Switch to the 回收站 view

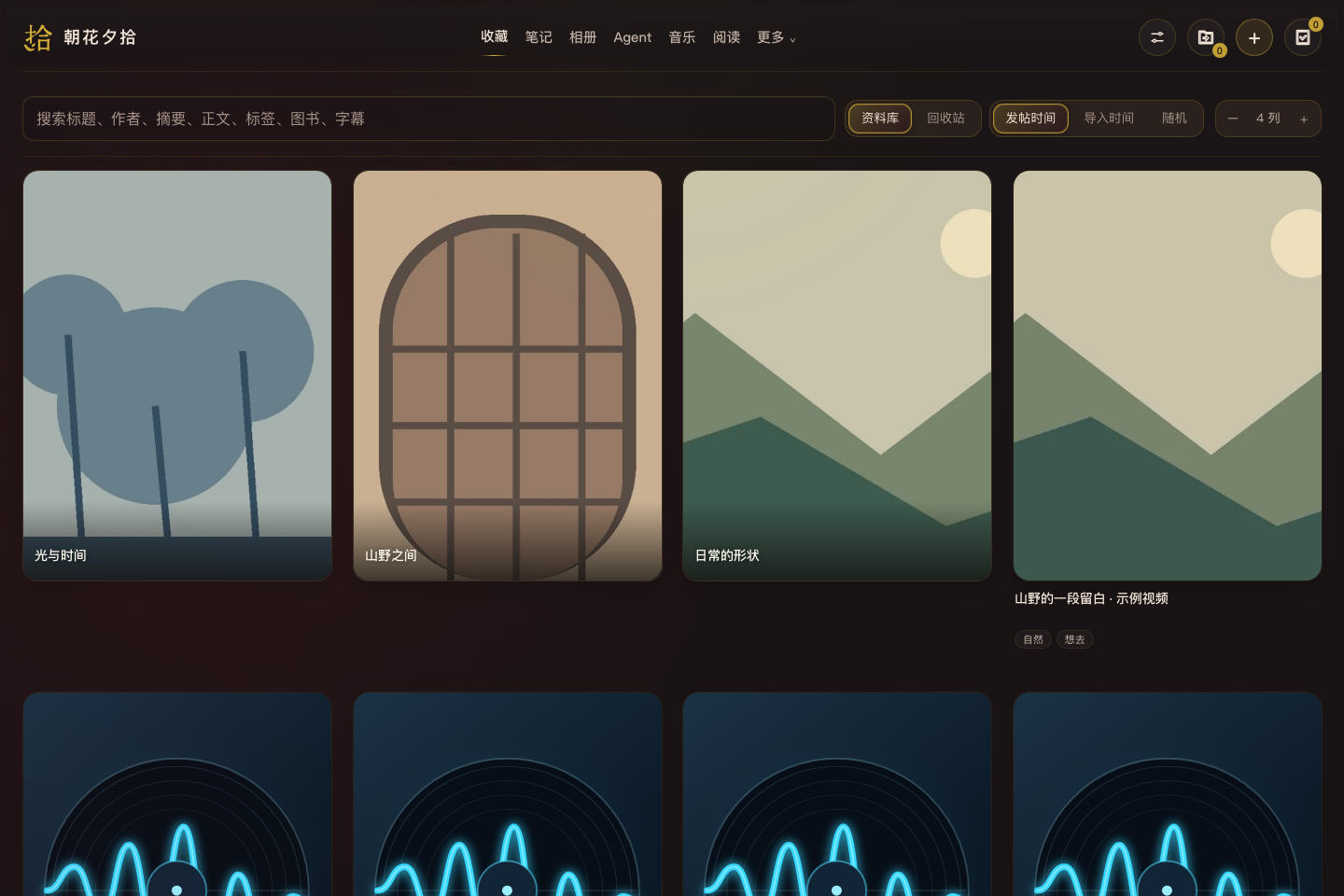945,119
